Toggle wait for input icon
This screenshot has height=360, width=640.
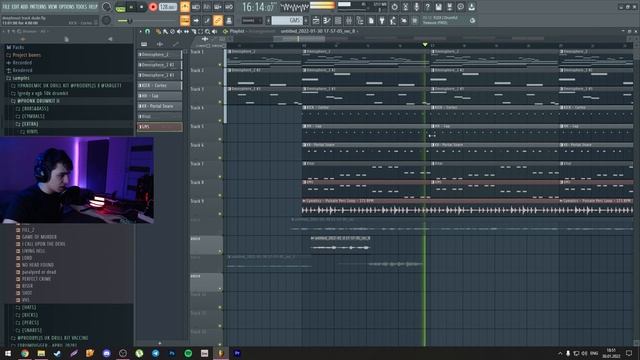[196, 7]
